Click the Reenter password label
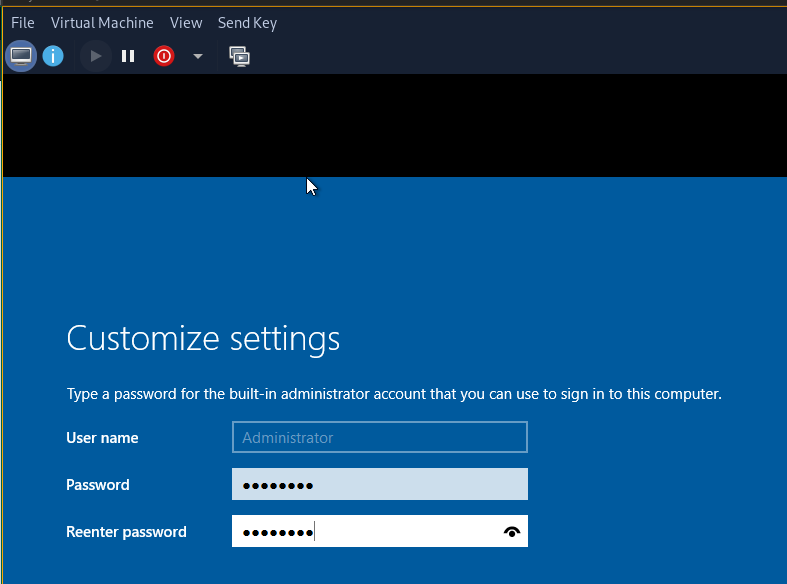Screen dimensions: 787x584 [126, 532]
